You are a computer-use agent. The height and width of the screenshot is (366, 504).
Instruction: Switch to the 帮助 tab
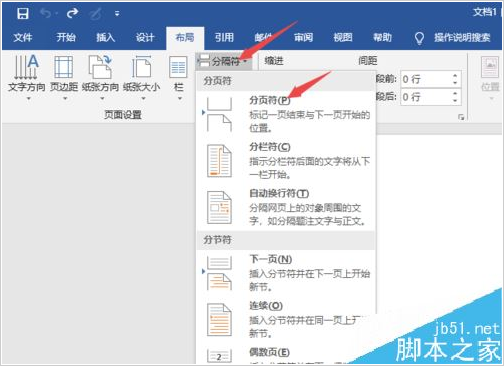[382, 37]
